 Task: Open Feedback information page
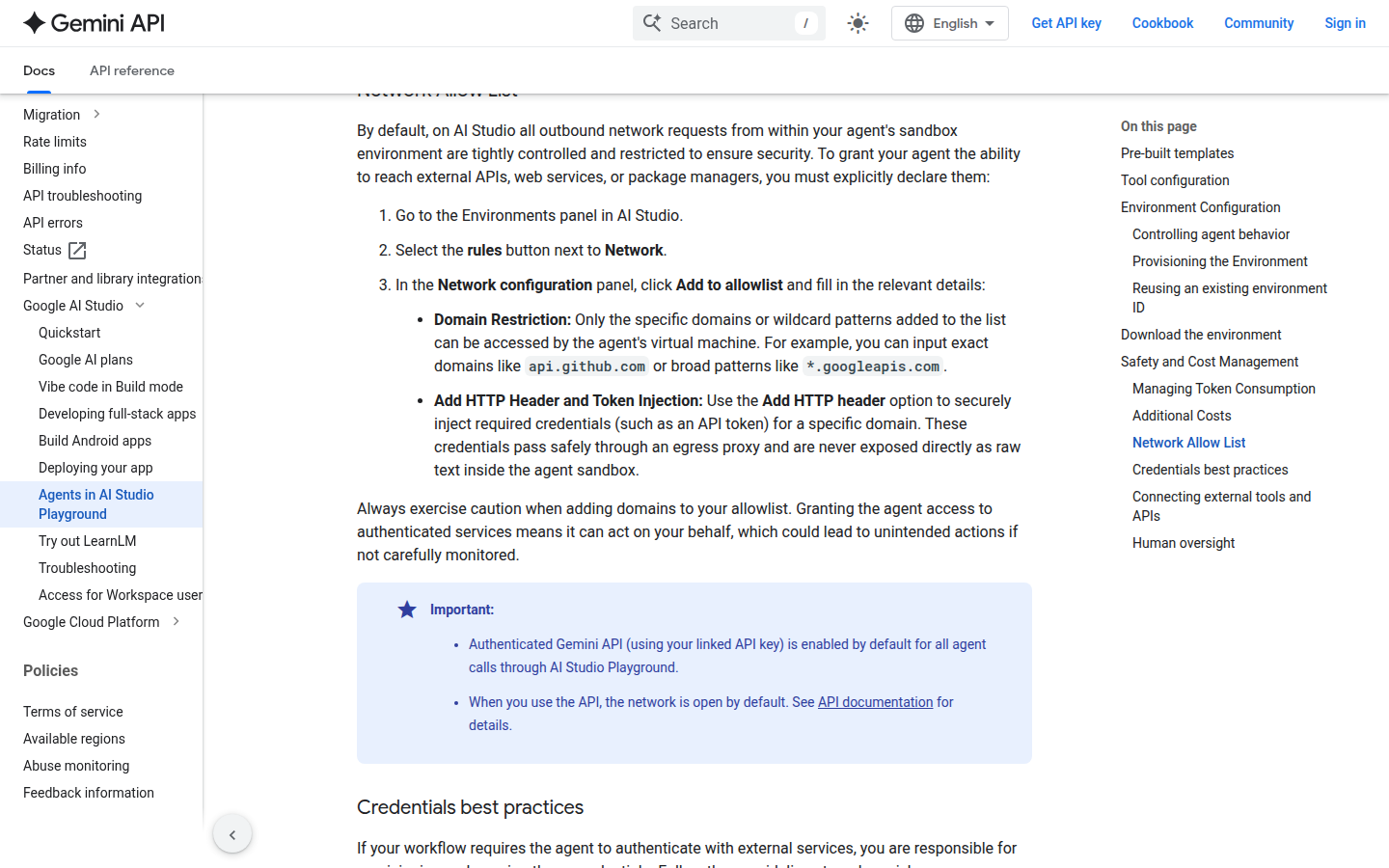pyautogui.click(x=89, y=793)
